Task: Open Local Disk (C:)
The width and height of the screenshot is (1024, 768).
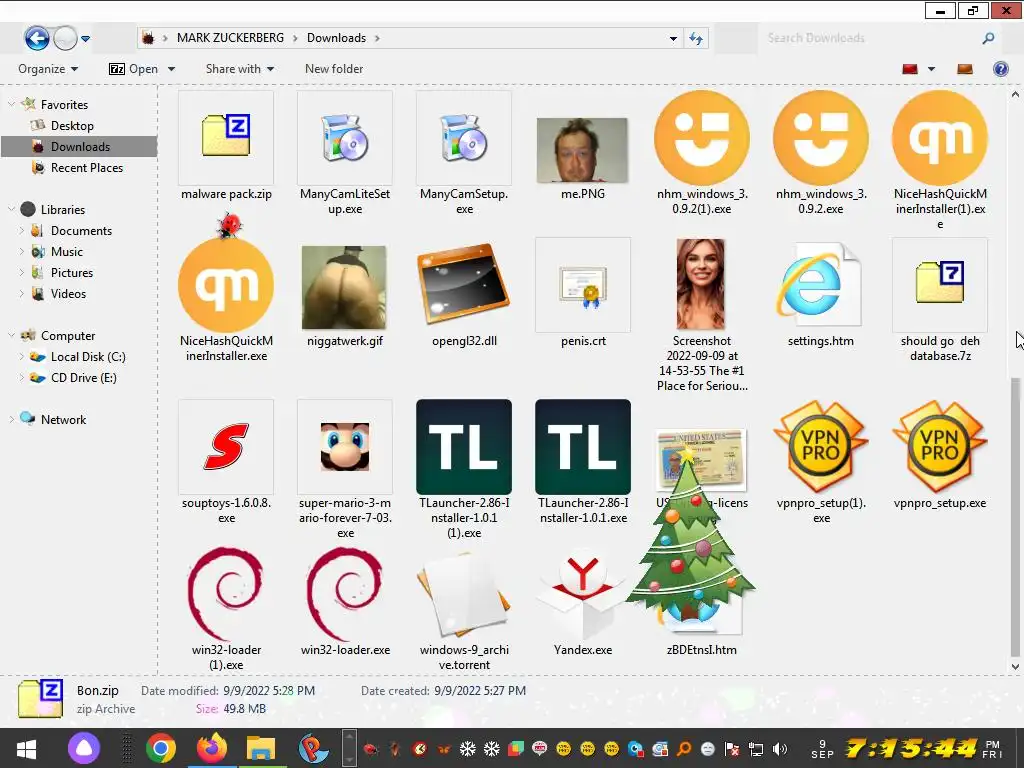Action: pyautogui.click(x=88, y=357)
